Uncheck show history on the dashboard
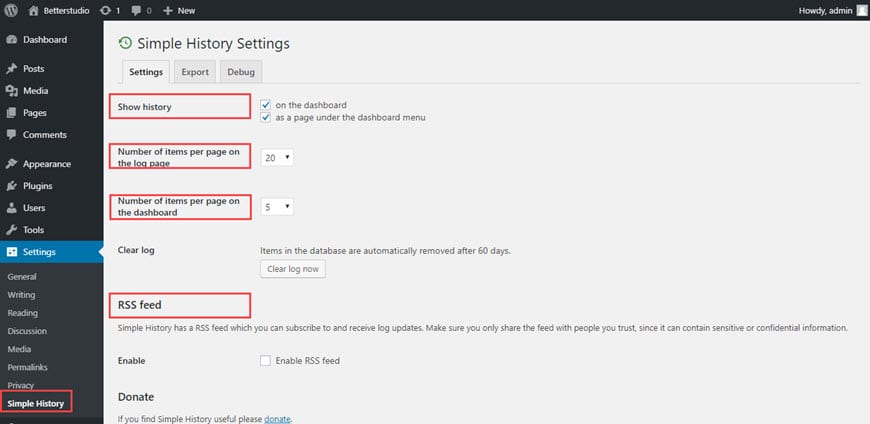870x424 pixels. [266, 105]
